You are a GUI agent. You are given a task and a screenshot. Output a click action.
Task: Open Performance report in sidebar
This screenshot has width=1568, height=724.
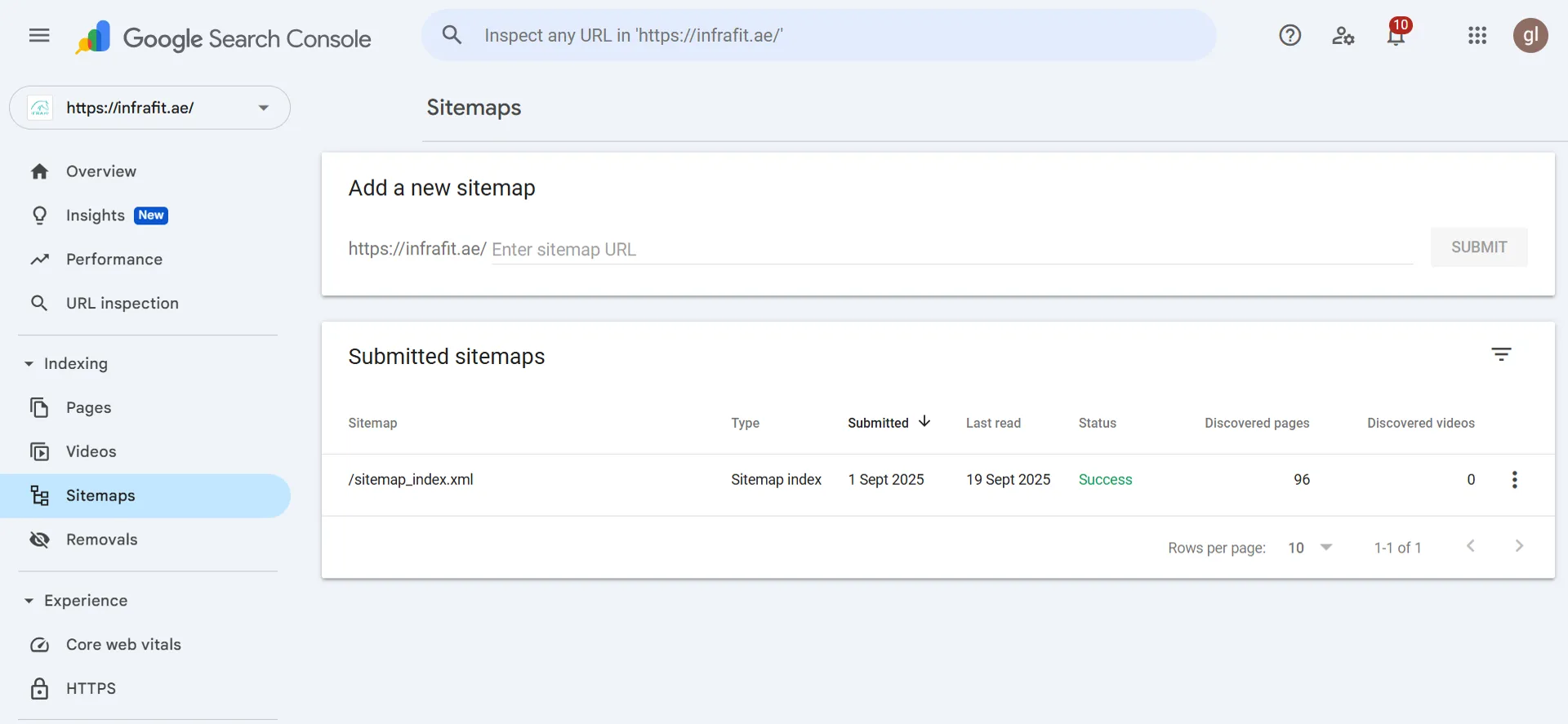(114, 260)
